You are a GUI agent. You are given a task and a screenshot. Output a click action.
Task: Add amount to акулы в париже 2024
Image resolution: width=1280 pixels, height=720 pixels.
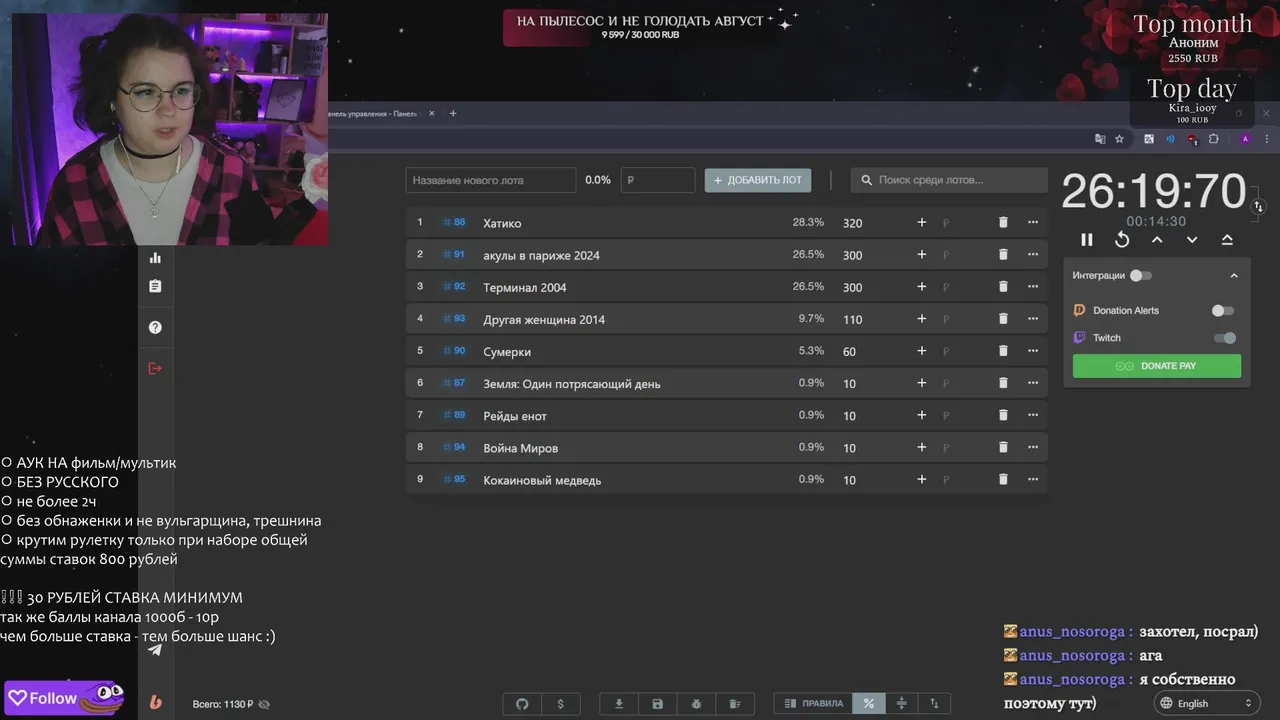[921, 255]
